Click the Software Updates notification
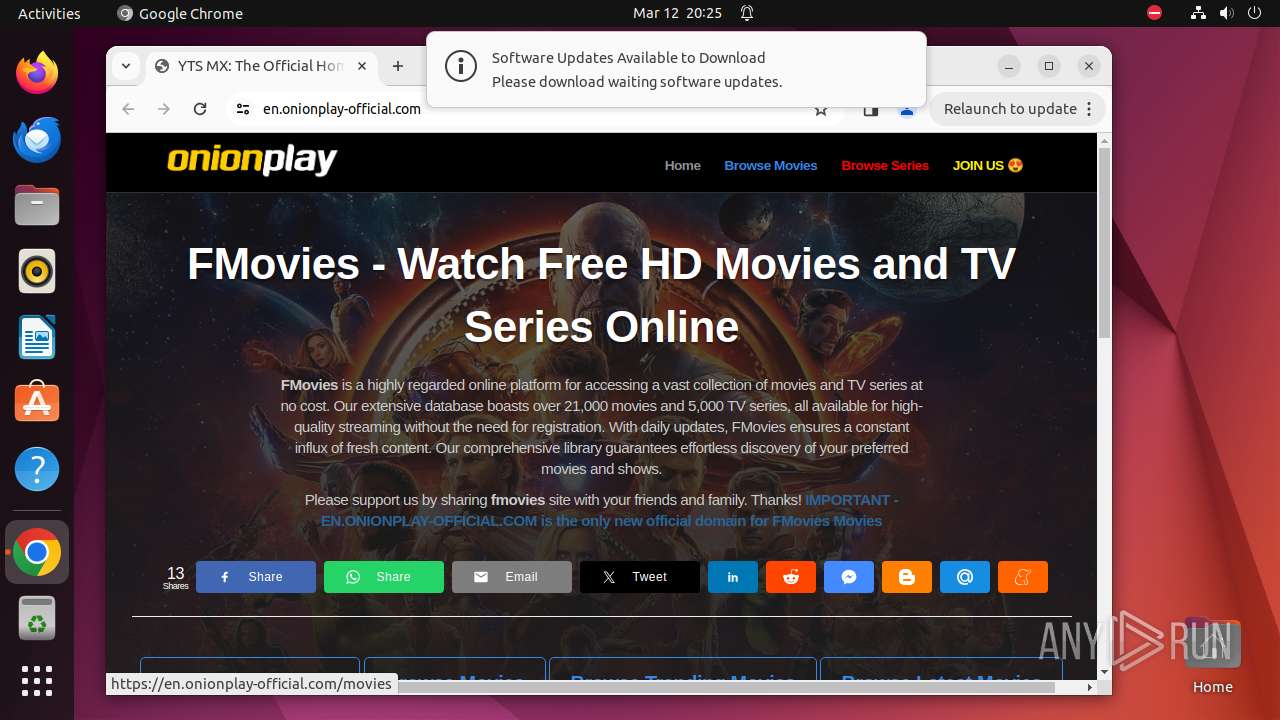The height and width of the screenshot is (720, 1280). click(x=676, y=69)
